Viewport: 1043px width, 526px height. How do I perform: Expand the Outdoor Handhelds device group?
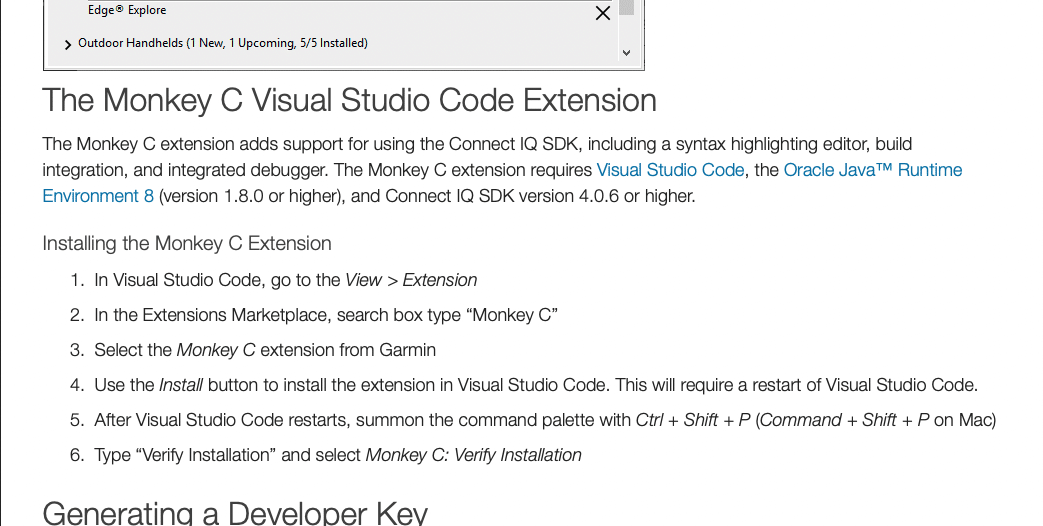click(68, 44)
